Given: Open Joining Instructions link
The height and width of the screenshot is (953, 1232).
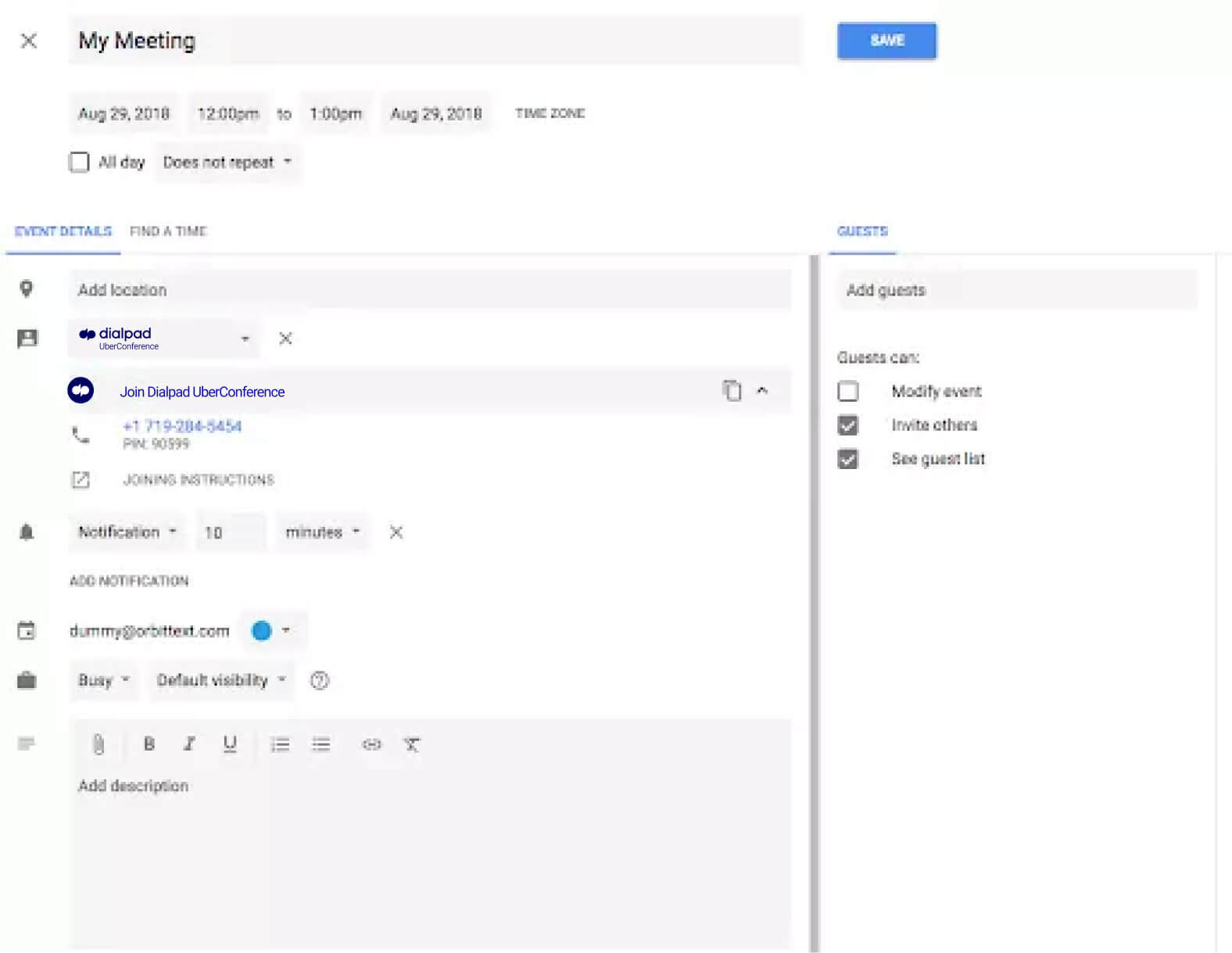Looking at the screenshot, I should tap(199, 480).
